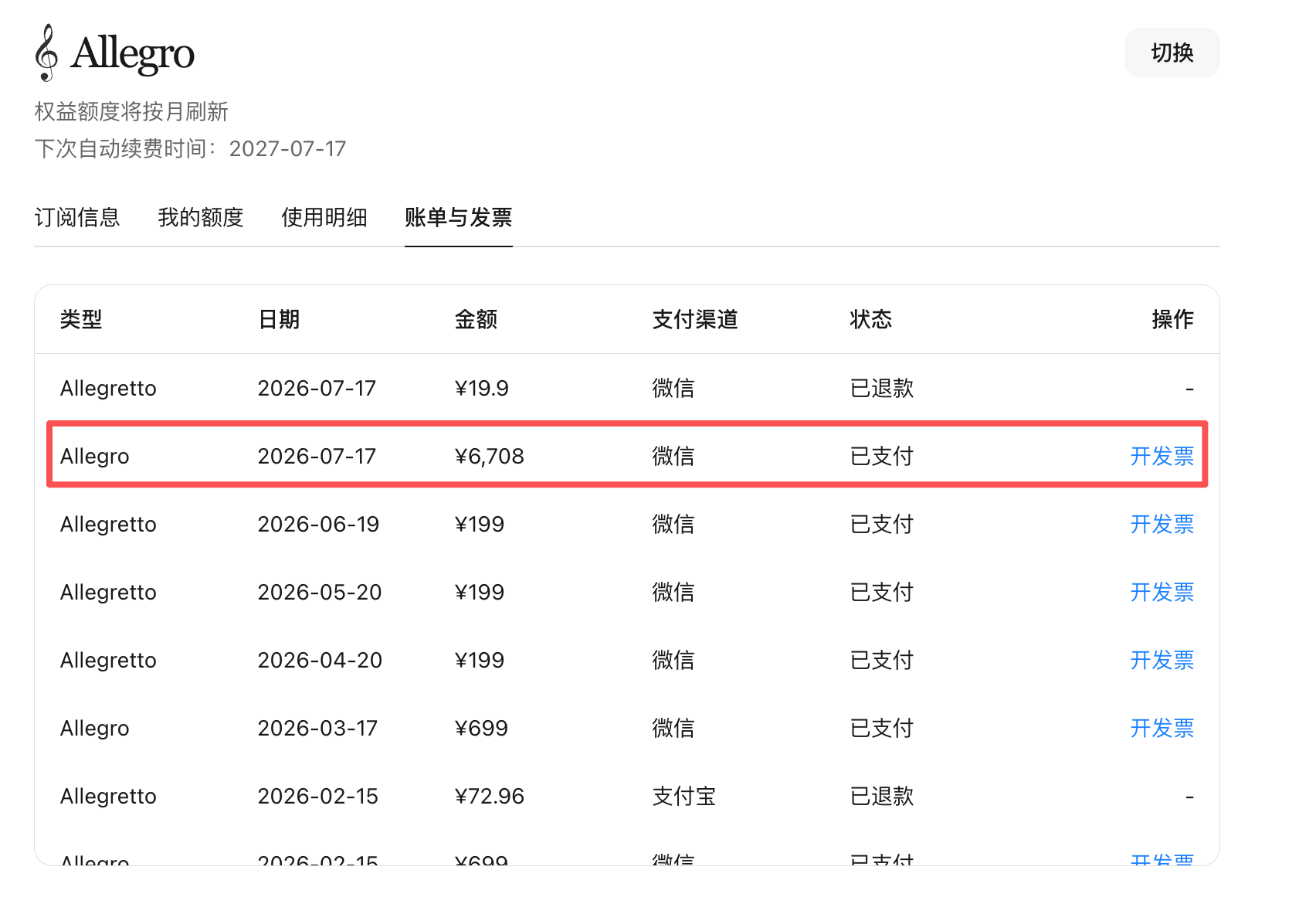Switch to the 我的额度 tab
This screenshot has width=1316, height=921.
coord(201,218)
